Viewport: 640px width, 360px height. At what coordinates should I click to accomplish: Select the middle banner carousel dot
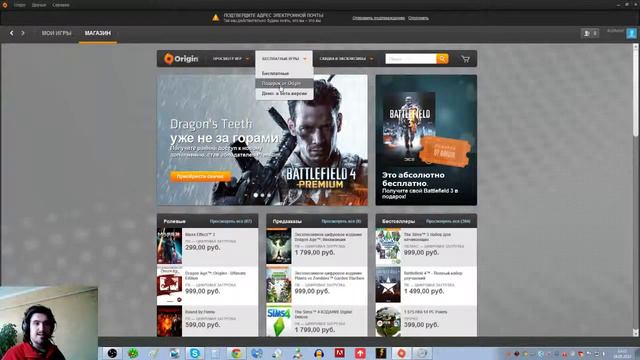pos(262,195)
